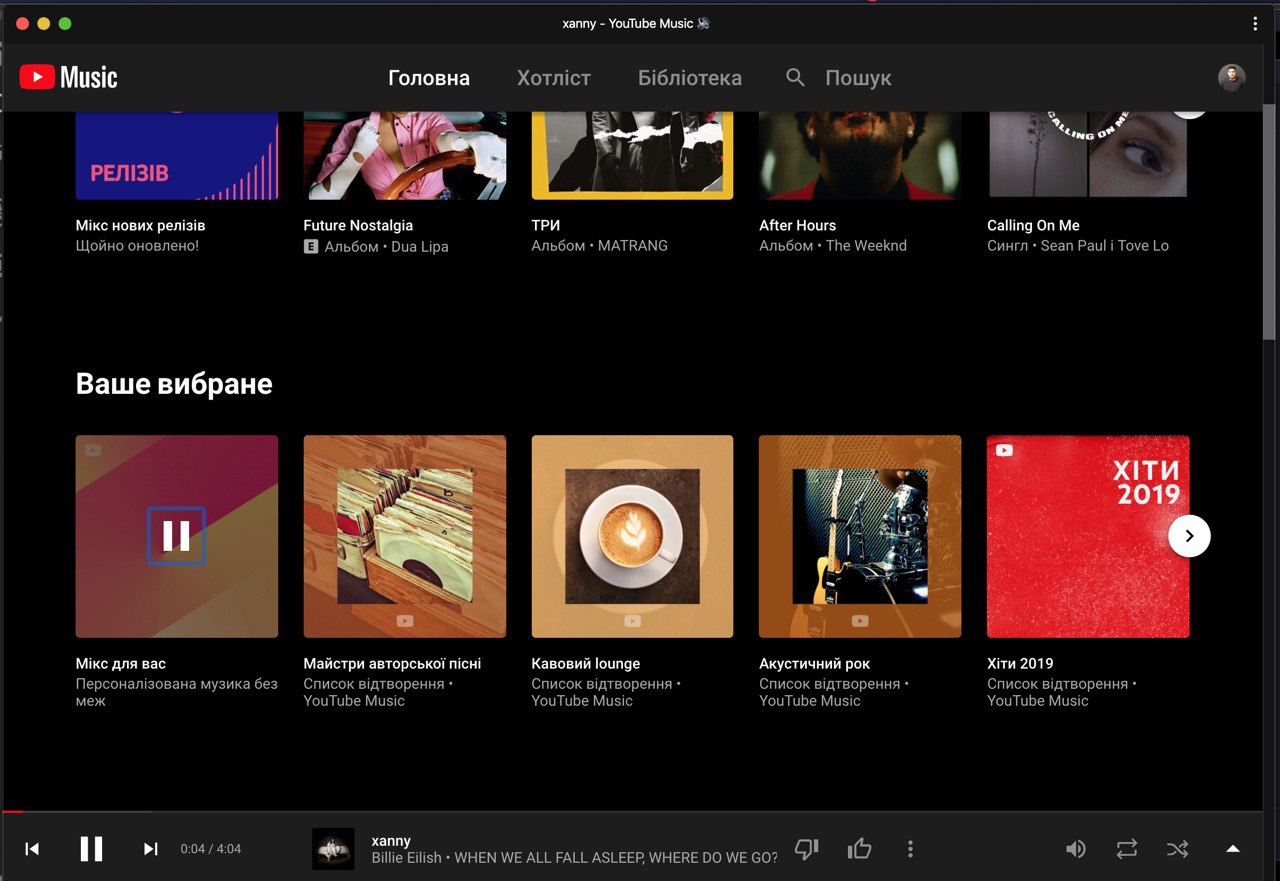Mute the volume speaker icon

pyautogui.click(x=1075, y=849)
